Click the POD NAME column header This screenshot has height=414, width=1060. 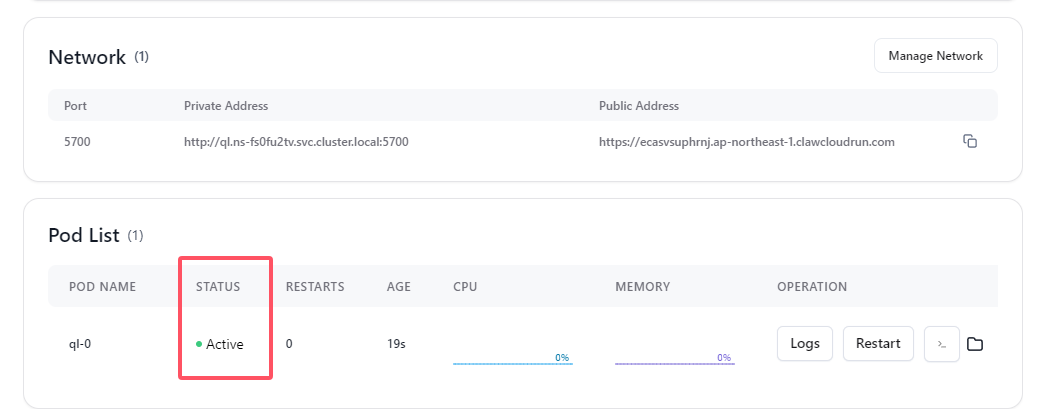pos(102,287)
